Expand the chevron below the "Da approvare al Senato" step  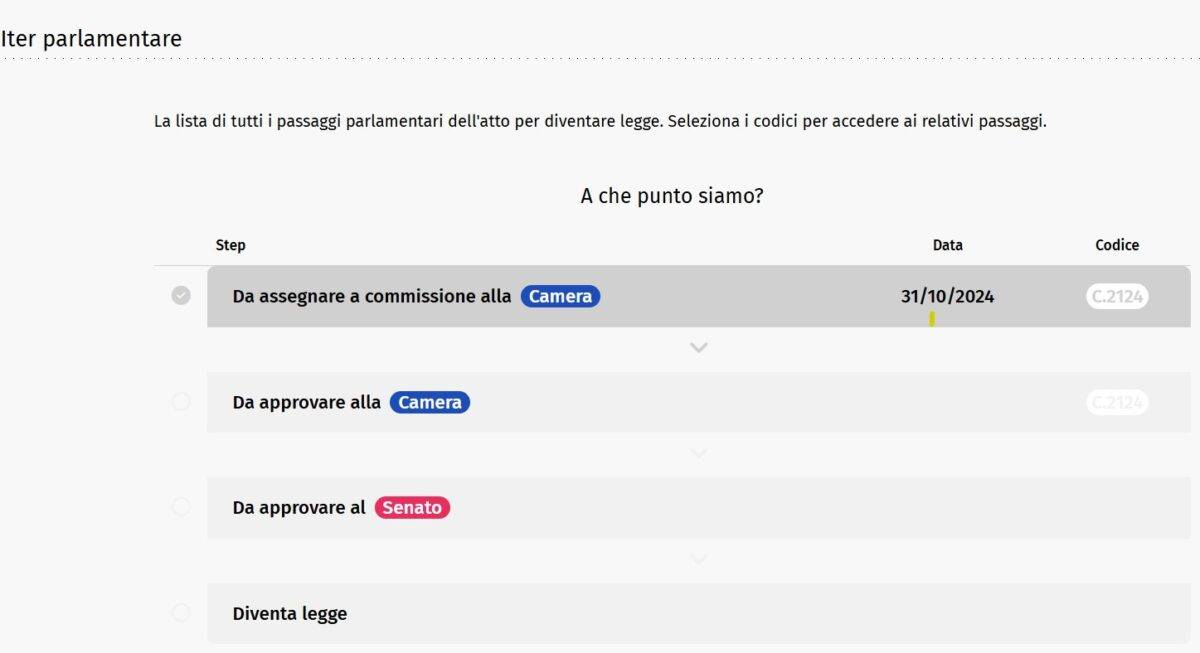[699, 559]
